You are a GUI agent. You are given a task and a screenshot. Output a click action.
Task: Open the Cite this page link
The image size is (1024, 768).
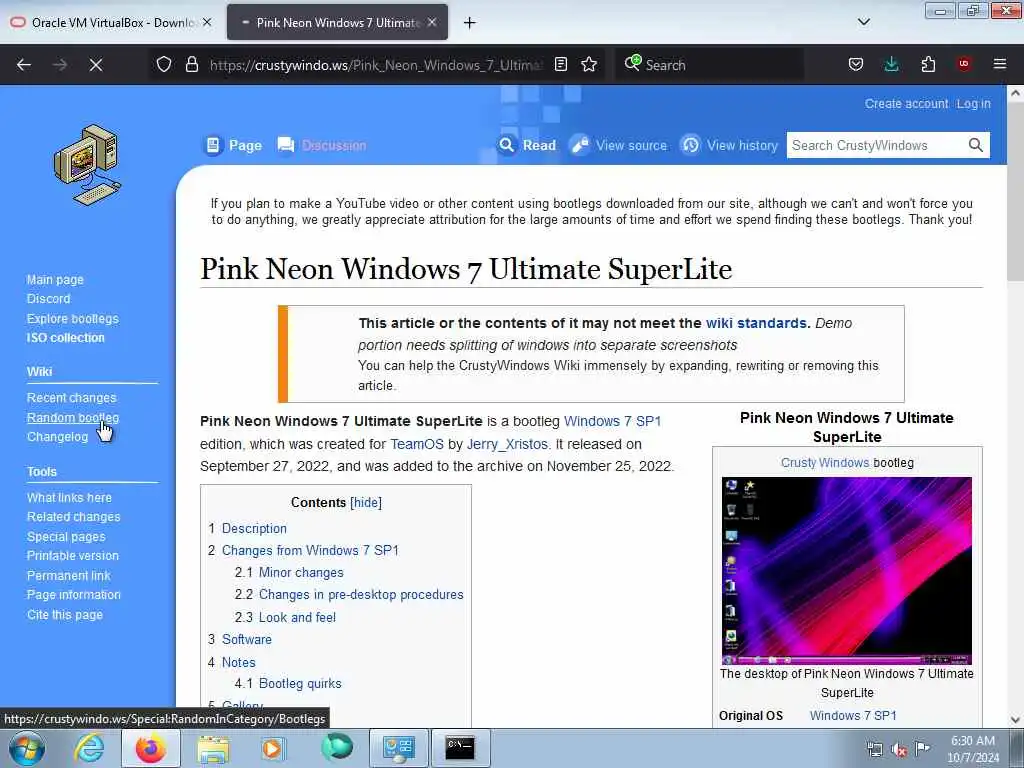click(x=65, y=615)
